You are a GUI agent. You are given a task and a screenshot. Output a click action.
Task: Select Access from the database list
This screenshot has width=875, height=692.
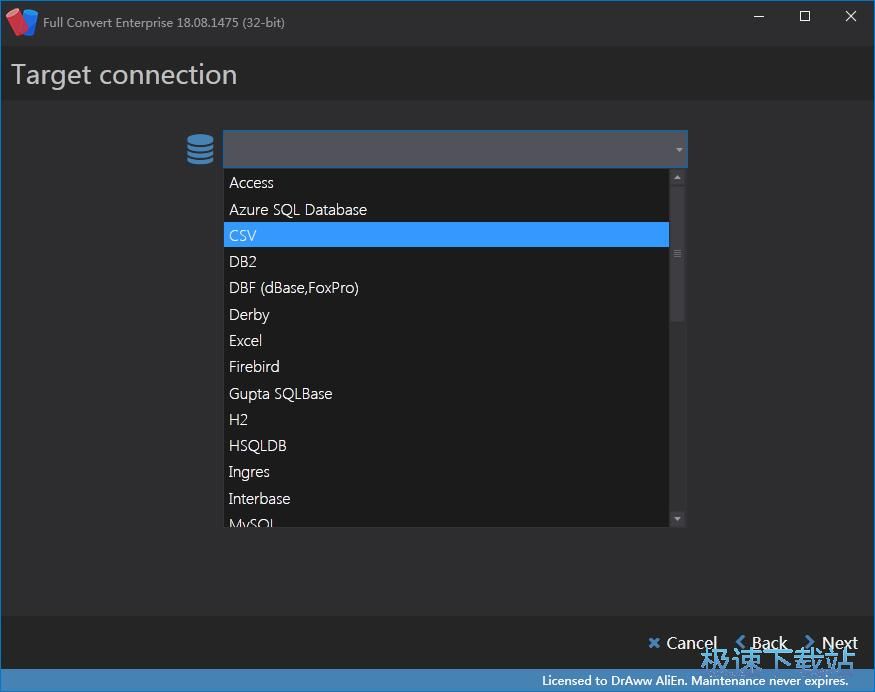[446, 183]
